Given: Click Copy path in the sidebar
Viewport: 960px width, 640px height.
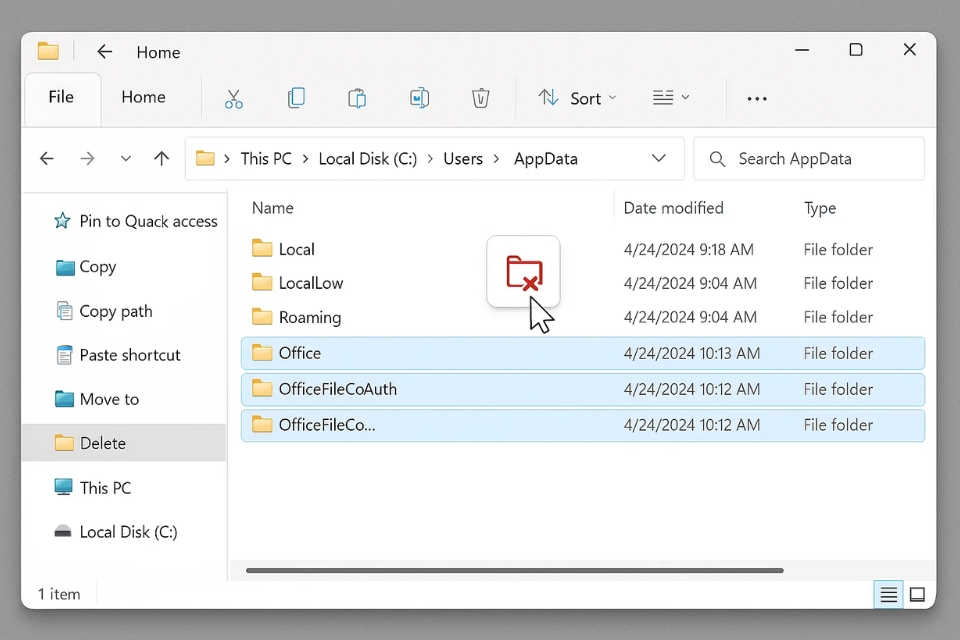Looking at the screenshot, I should point(115,311).
